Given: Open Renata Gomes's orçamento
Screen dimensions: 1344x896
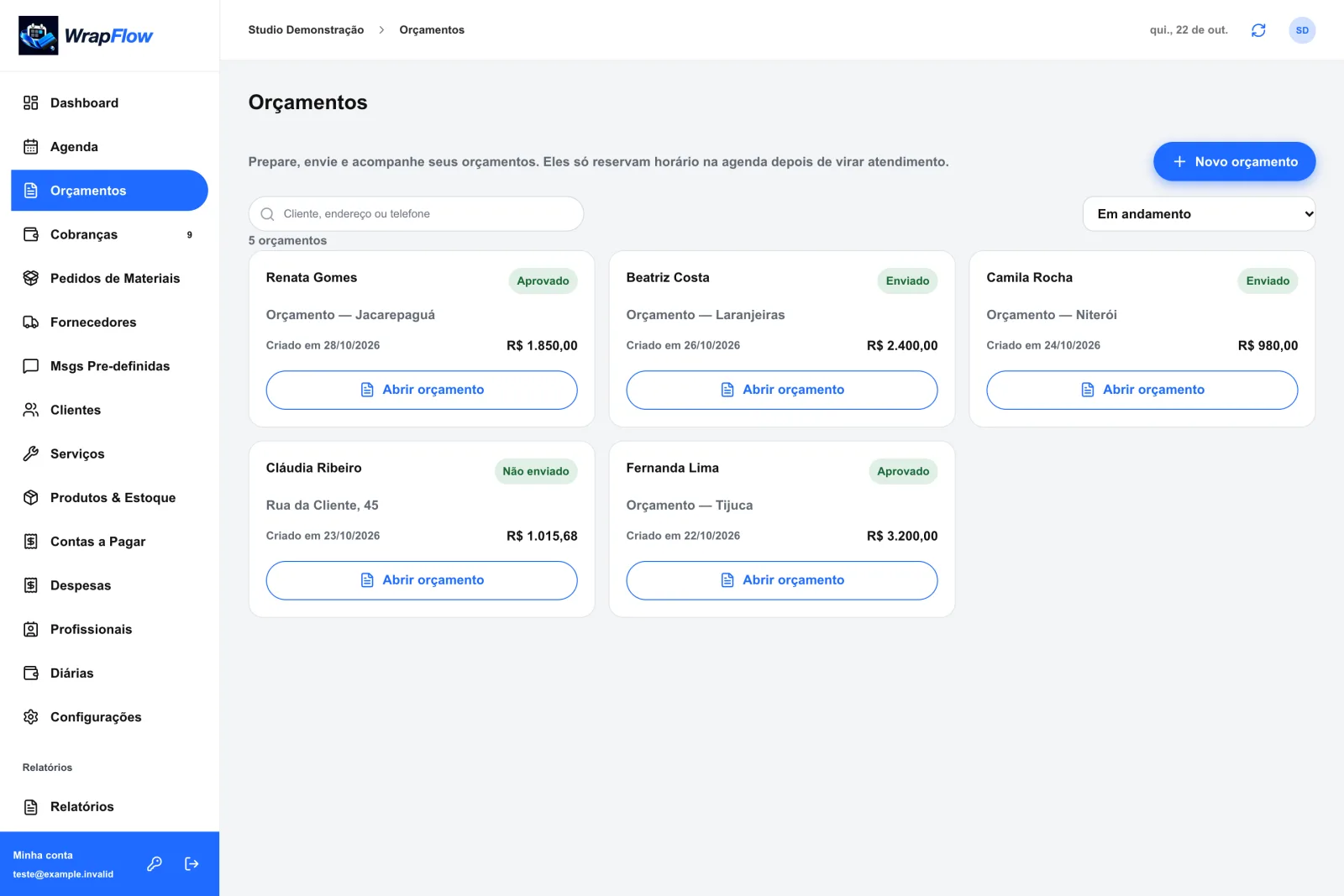Looking at the screenshot, I should tap(422, 390).
